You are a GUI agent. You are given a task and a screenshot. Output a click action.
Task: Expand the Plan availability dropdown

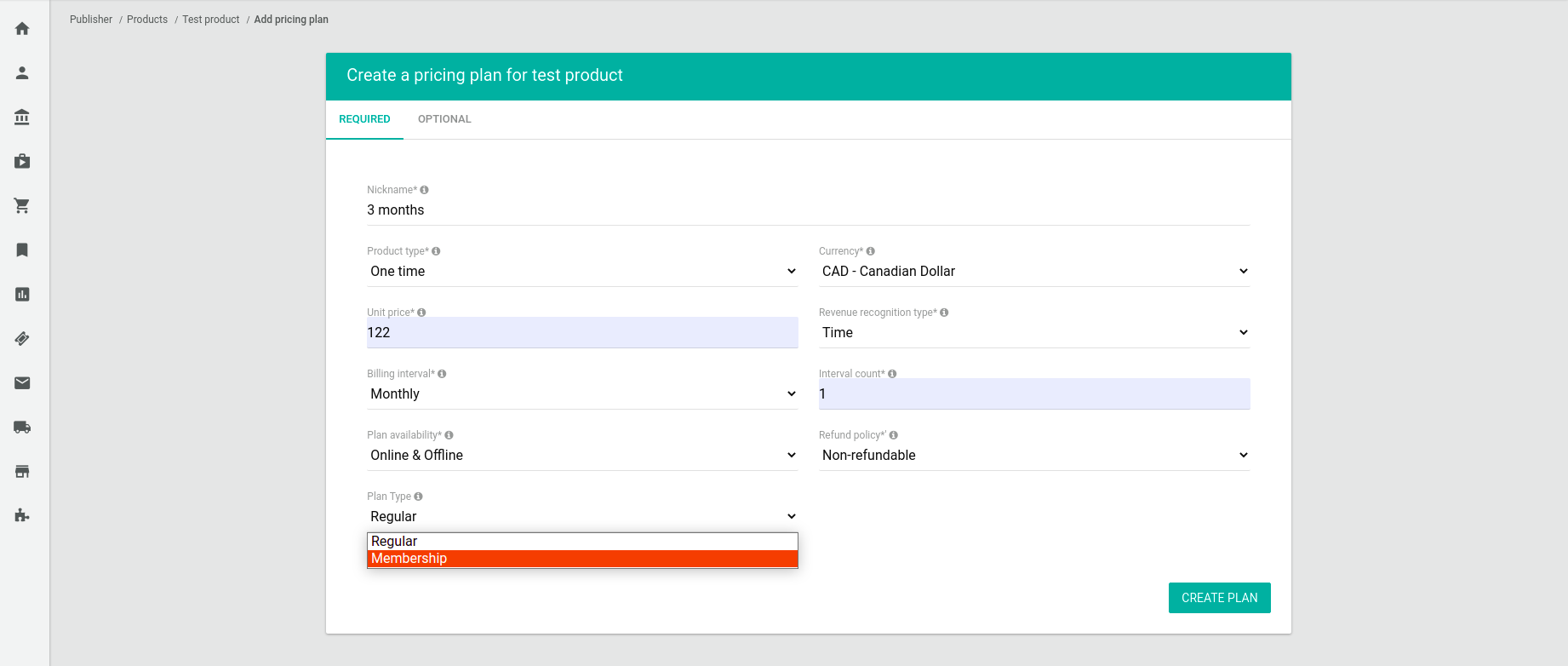[582, 456]
